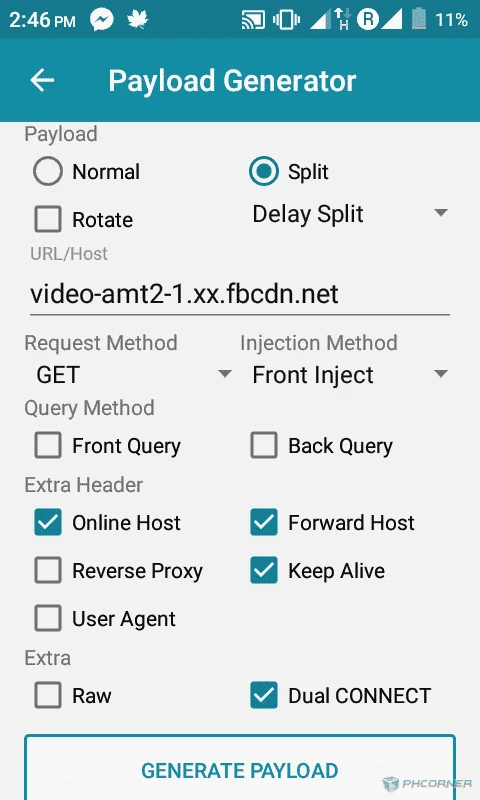The image size is (480, 800).
Task: Click the Generate Payload button
Action: [240, 768]
